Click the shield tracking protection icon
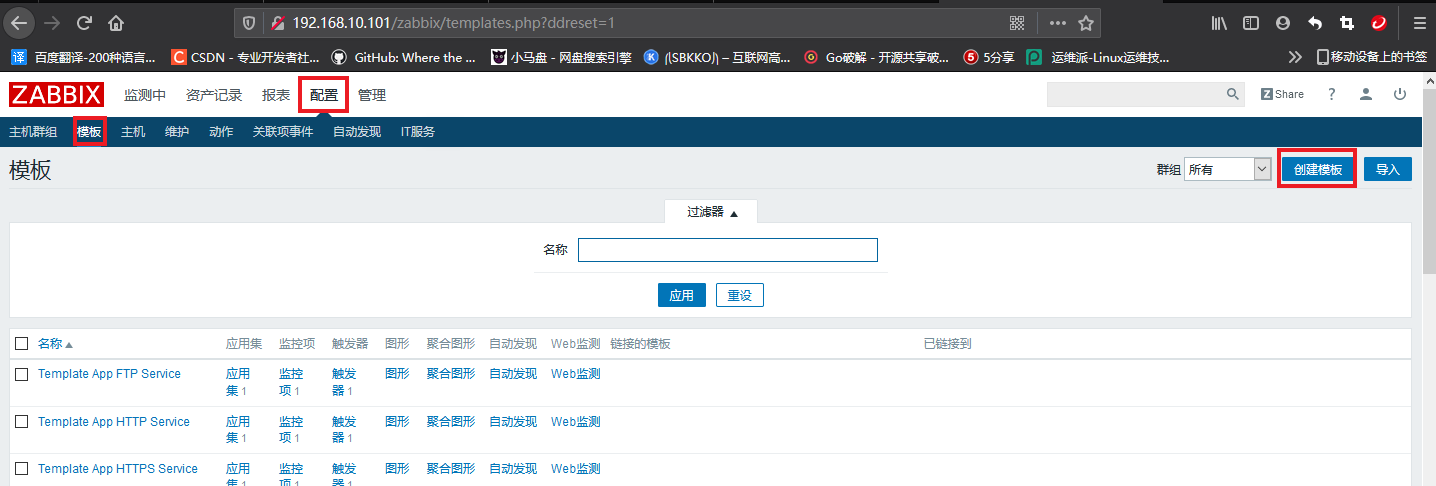 tap(250, 22)
